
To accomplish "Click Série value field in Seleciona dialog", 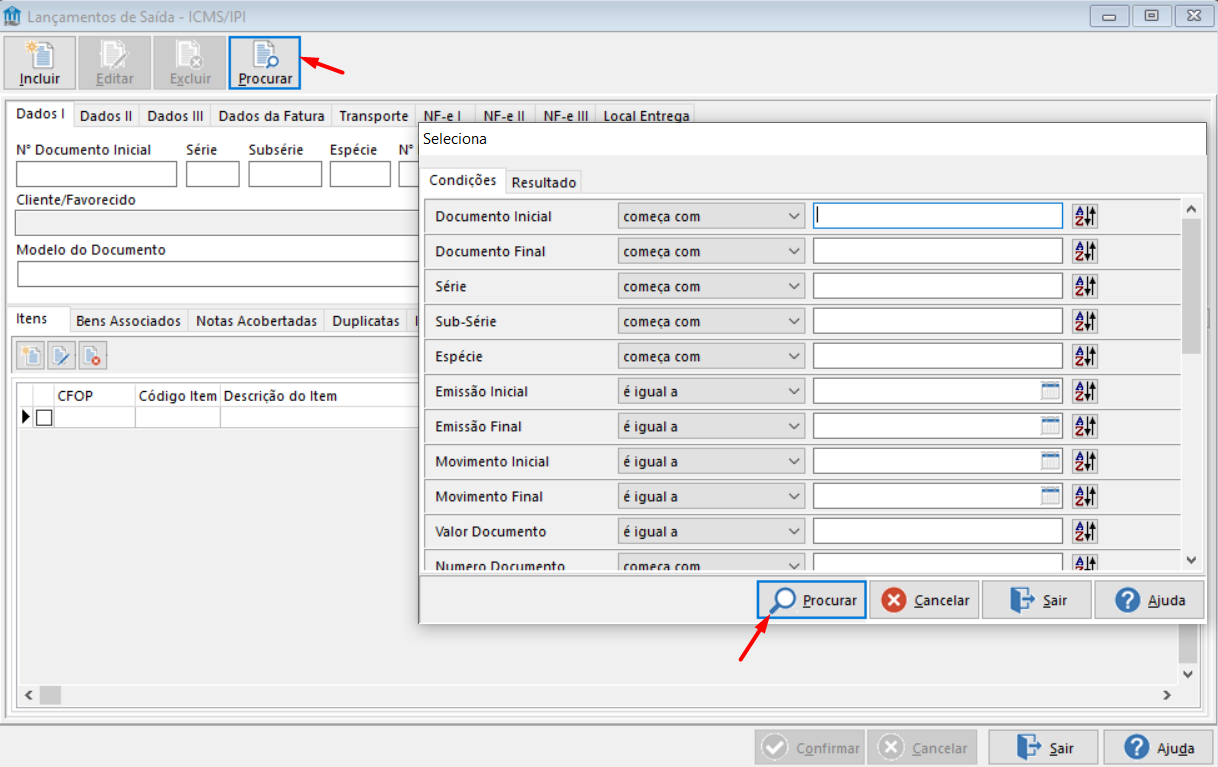I will coord(938,286).
